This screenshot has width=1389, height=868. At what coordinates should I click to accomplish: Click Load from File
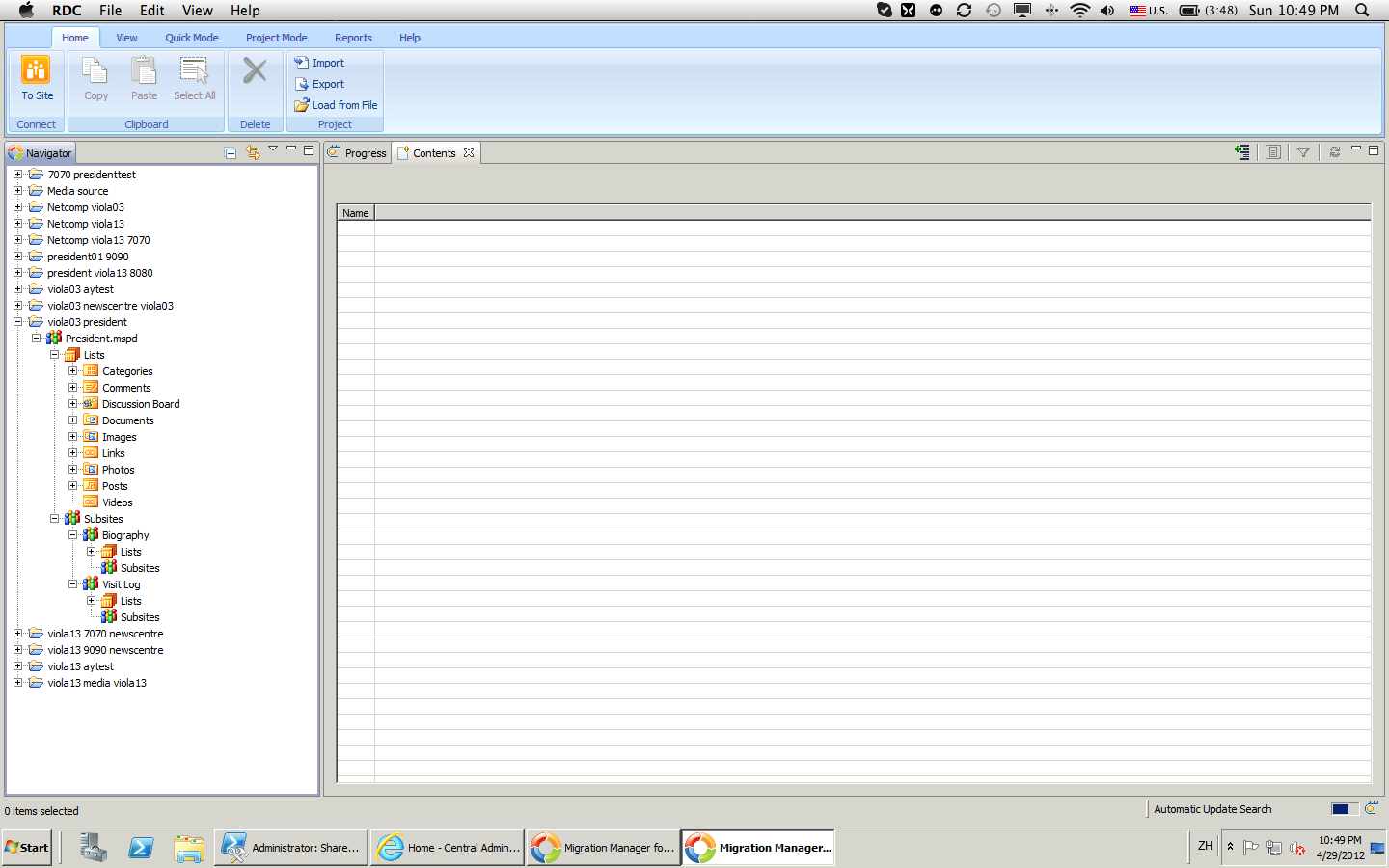pos(336,105)
